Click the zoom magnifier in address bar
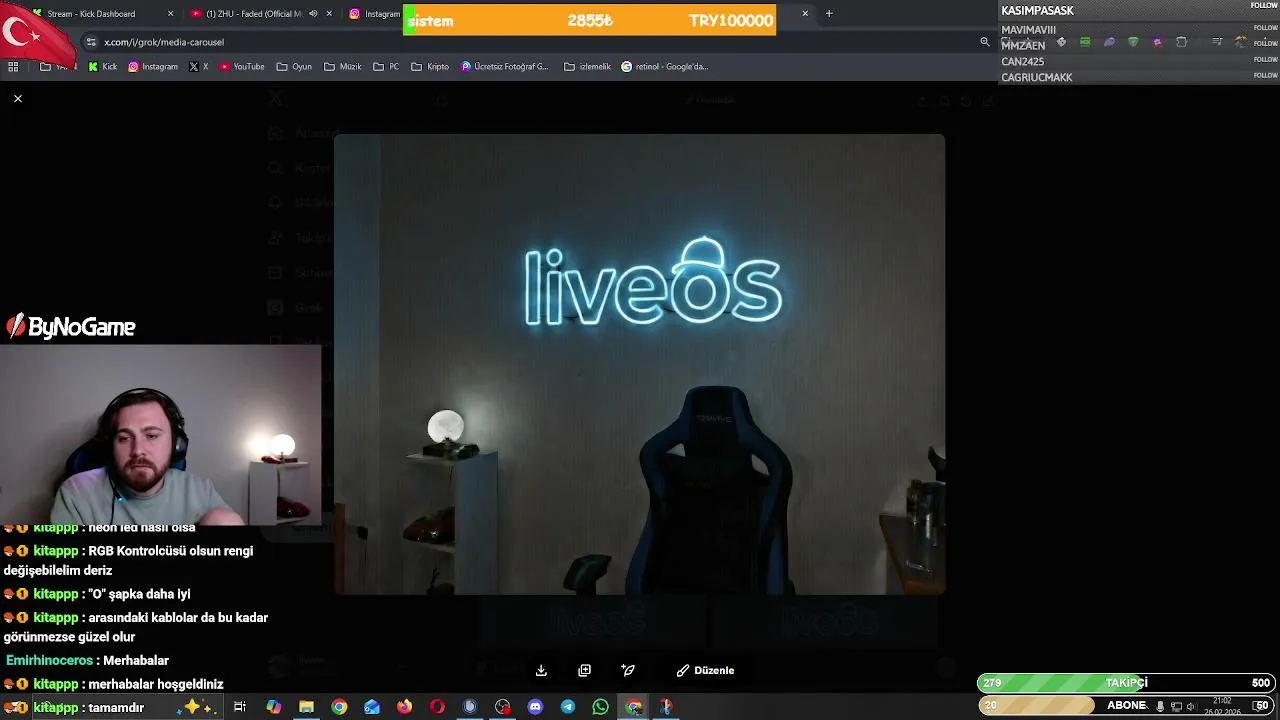The image size is (1280, 720). pyautogui.click(x=985, y=42)
